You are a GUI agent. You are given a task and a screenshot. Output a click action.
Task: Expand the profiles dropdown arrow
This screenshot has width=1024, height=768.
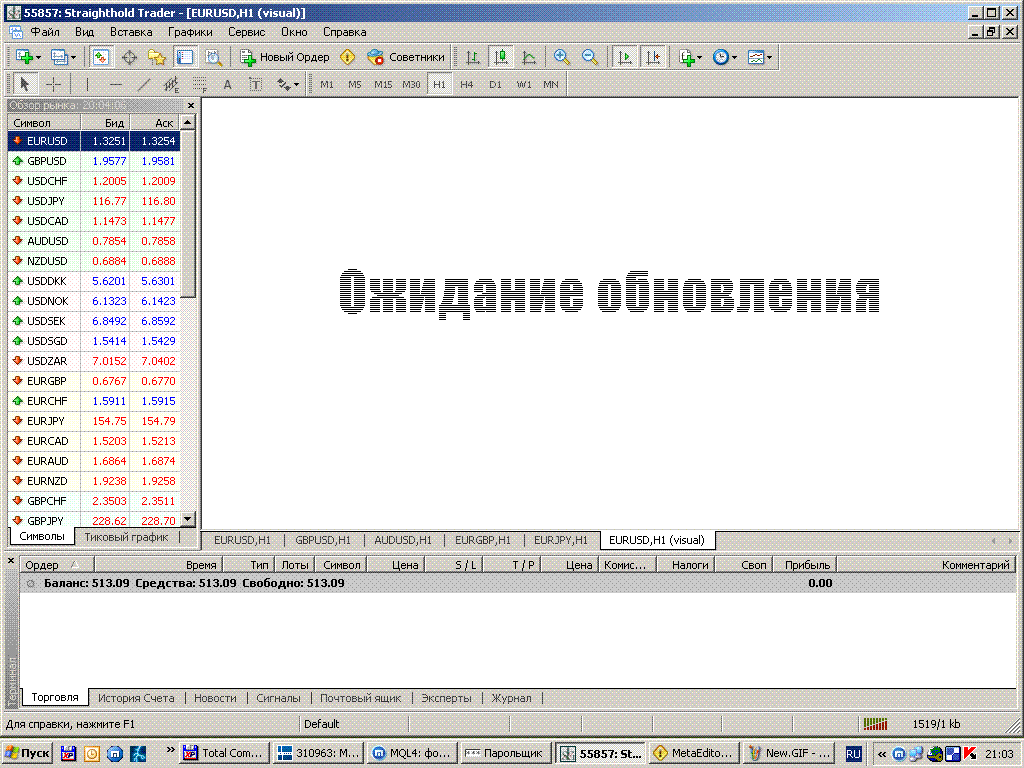pos(73,57)
